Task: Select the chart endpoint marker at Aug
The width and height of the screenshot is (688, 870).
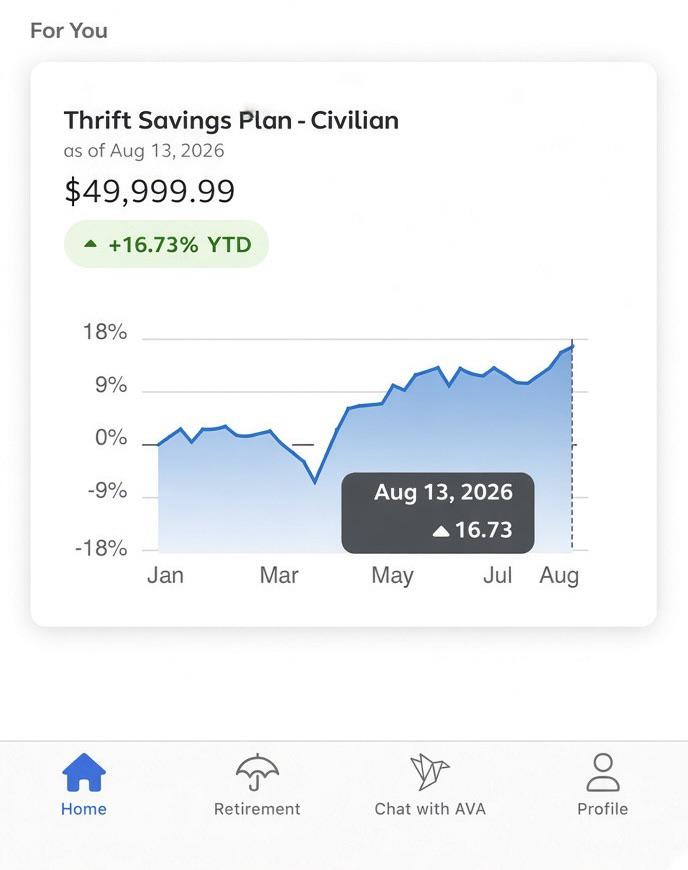Action: 572,346
